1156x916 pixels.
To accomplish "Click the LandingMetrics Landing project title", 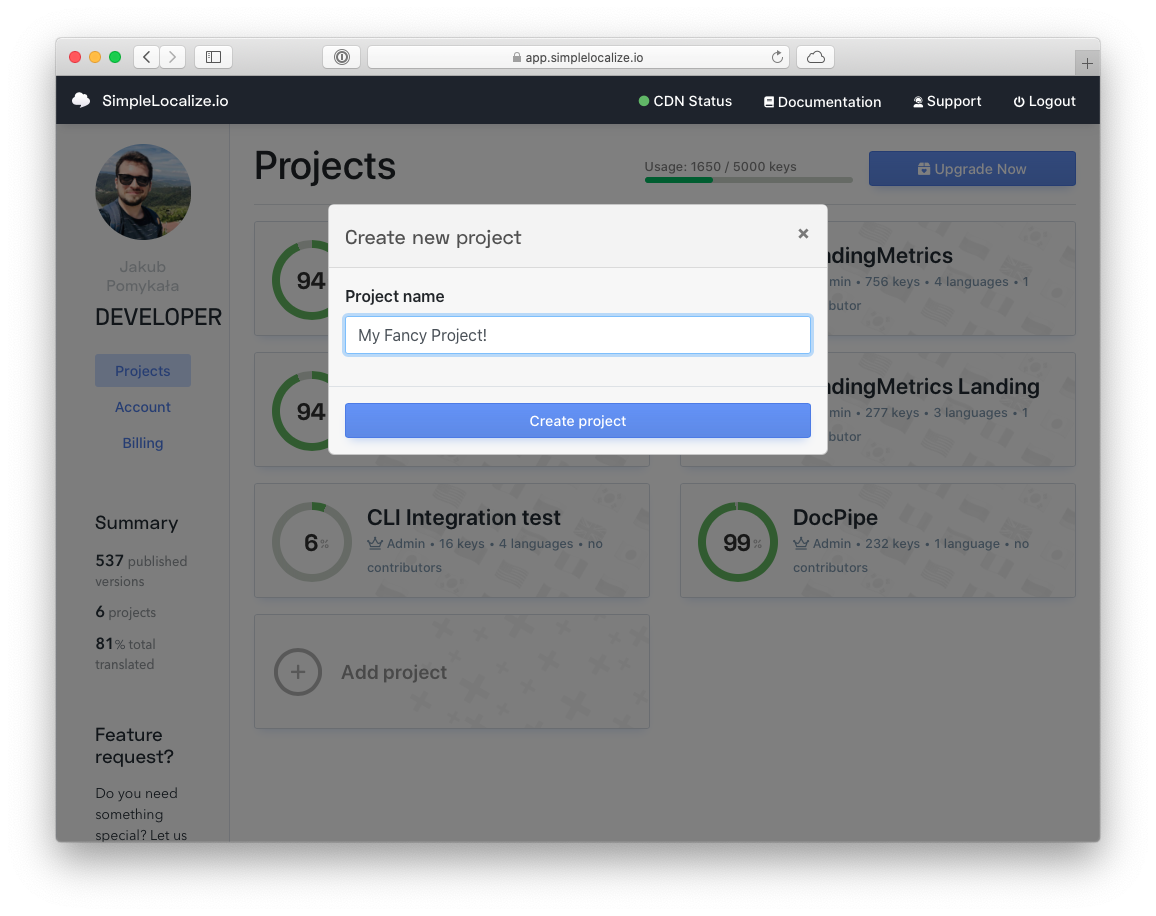I will tap(933, 386).
